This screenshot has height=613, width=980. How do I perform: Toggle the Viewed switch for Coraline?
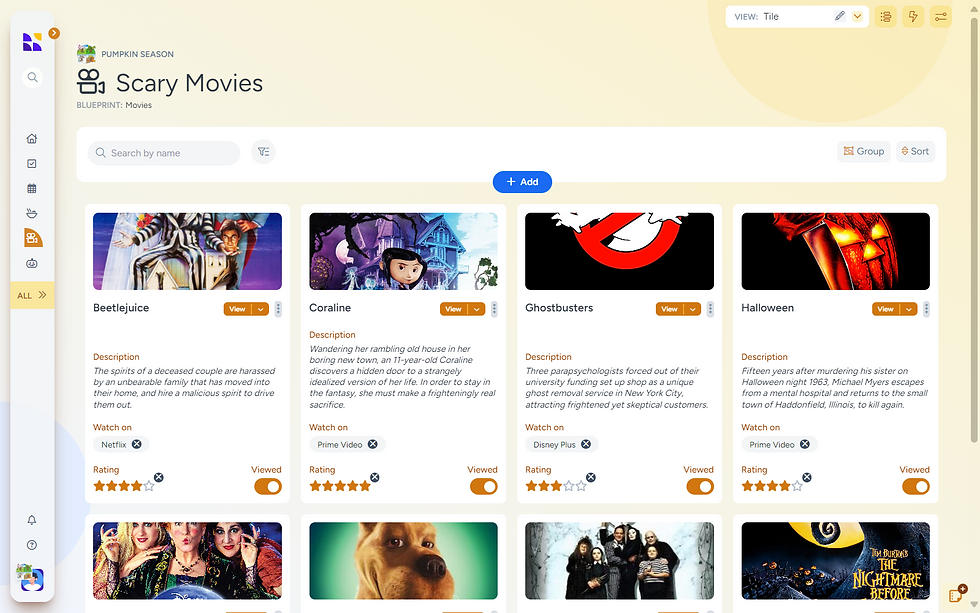[x=484, y=487]
